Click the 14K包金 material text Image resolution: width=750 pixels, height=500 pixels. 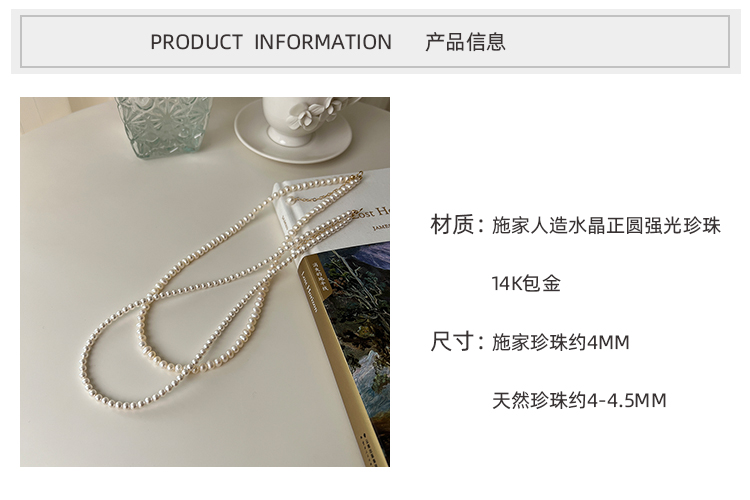[526, 283]
